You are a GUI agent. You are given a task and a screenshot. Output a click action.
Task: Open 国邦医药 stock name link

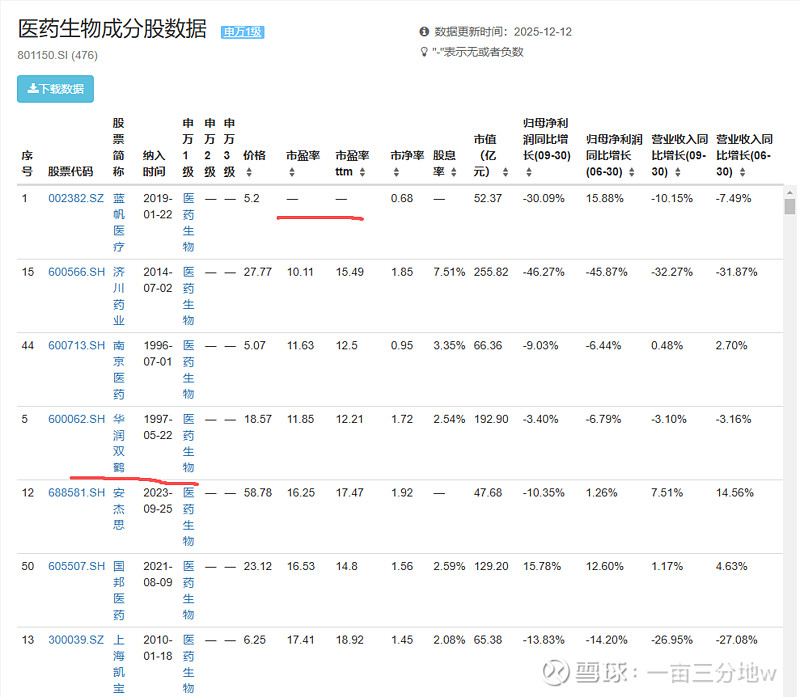pyautogui.click(x=119, y=590)
